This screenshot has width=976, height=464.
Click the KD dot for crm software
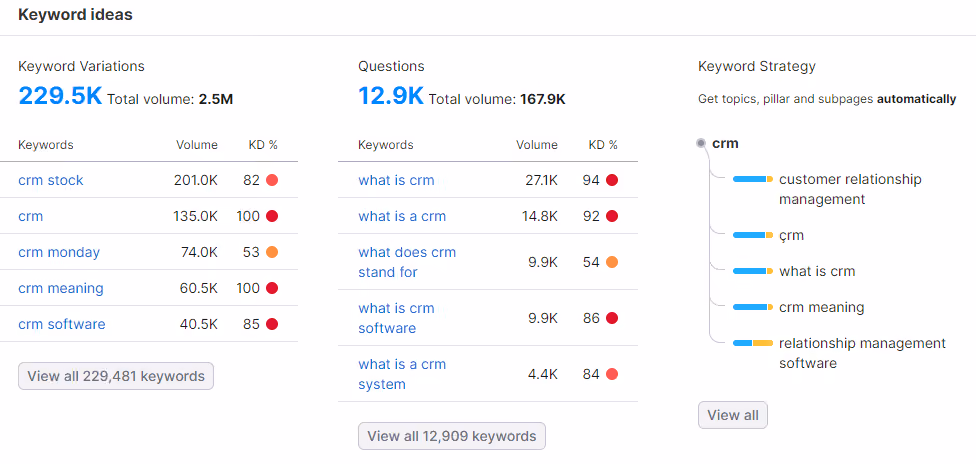[x=271, y=324]
